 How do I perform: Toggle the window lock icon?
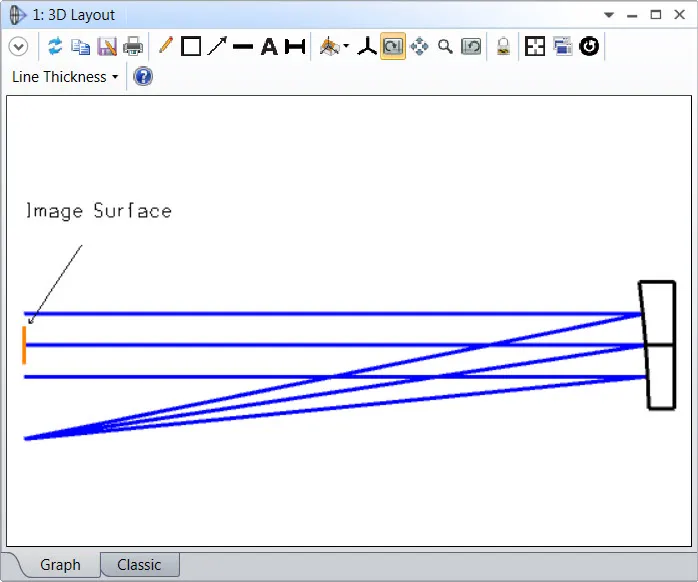(x=503, y=46)
